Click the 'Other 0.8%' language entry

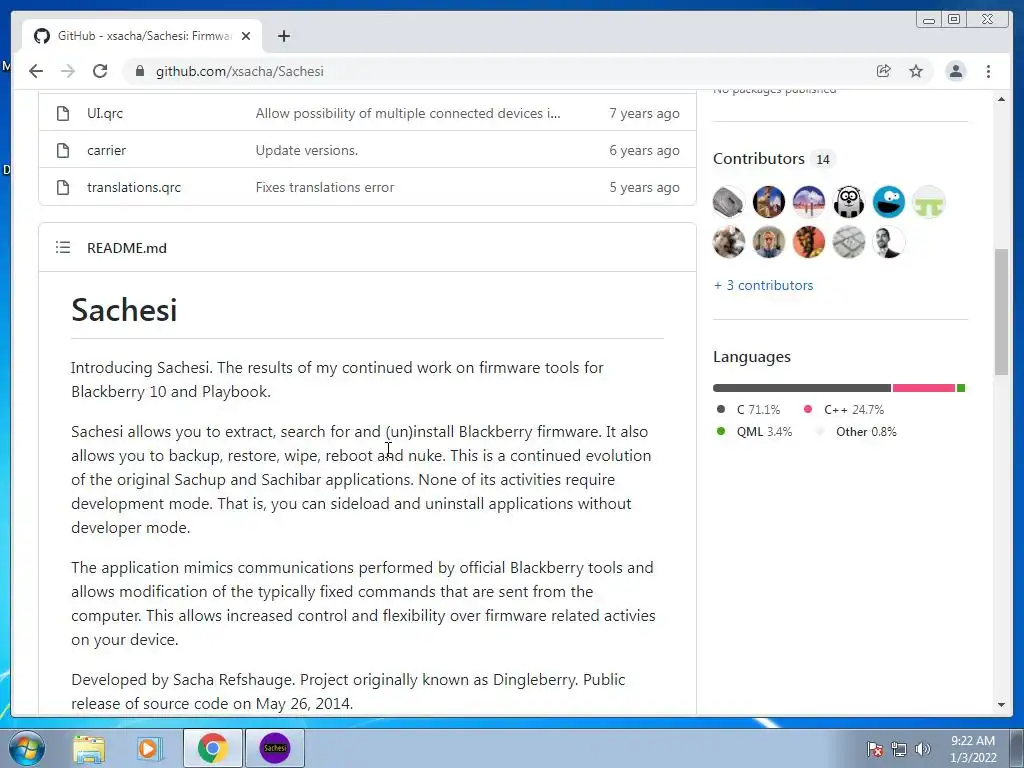(858, 432)
